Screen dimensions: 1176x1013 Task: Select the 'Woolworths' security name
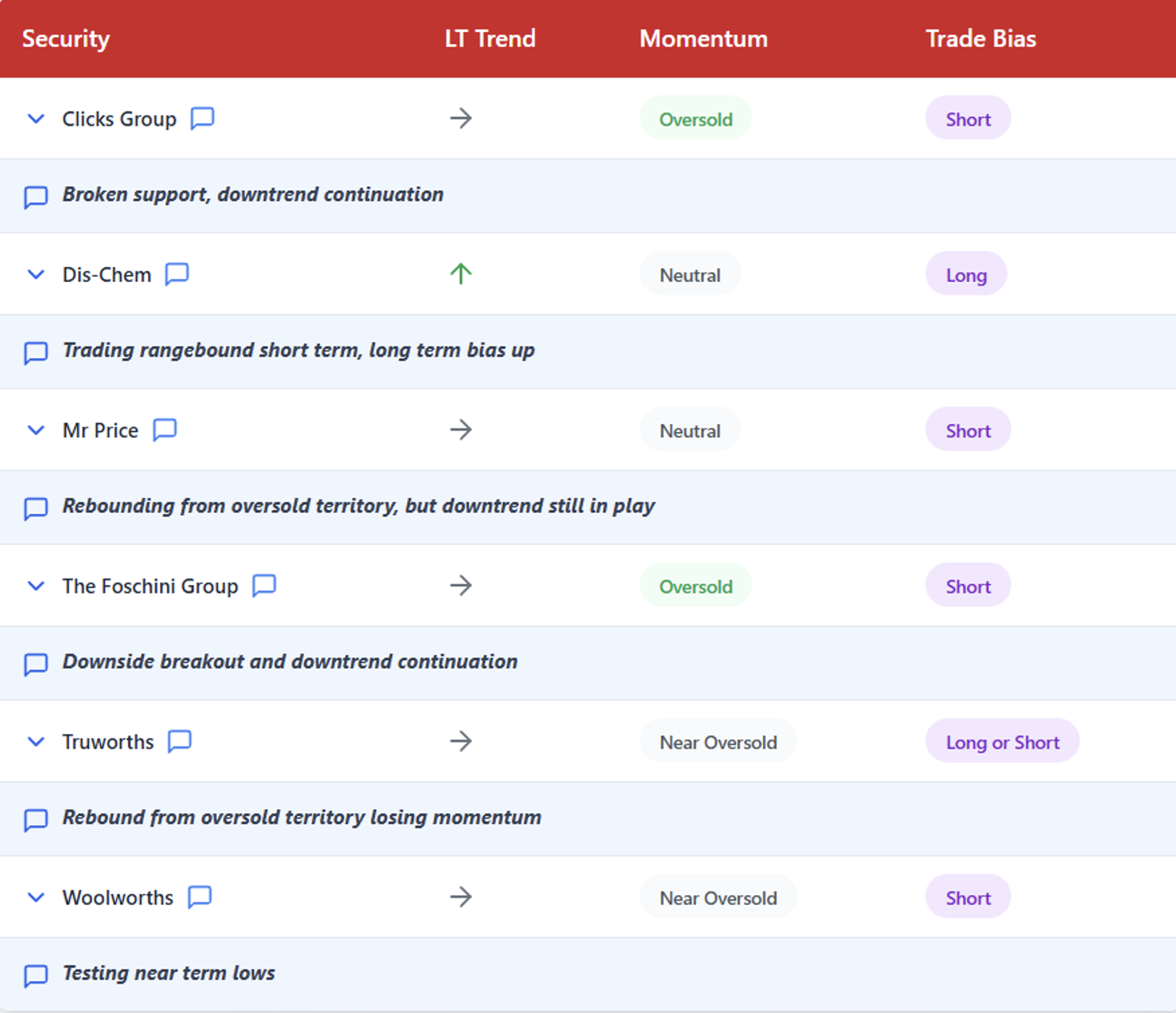[118, 897]
